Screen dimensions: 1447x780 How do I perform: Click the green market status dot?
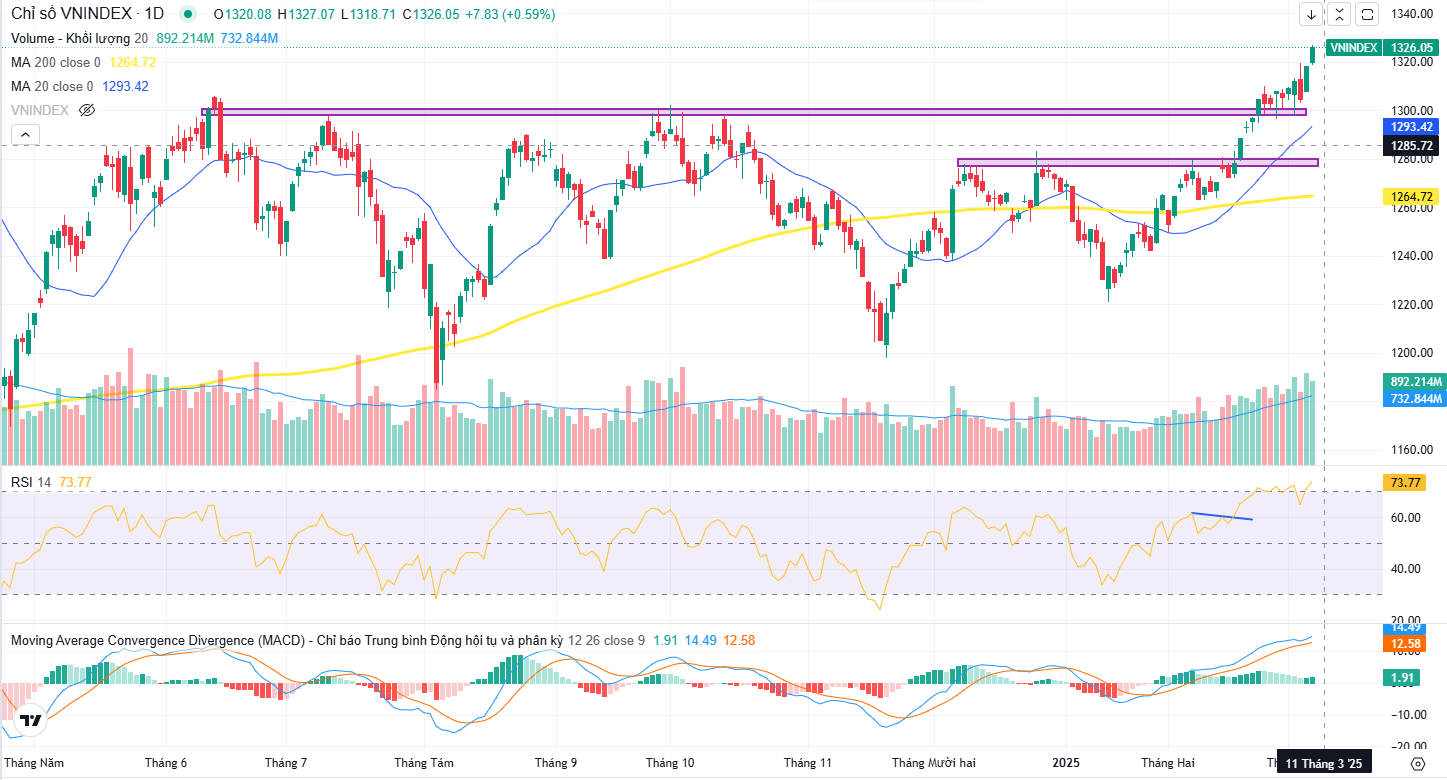click(x=188, y=14)
